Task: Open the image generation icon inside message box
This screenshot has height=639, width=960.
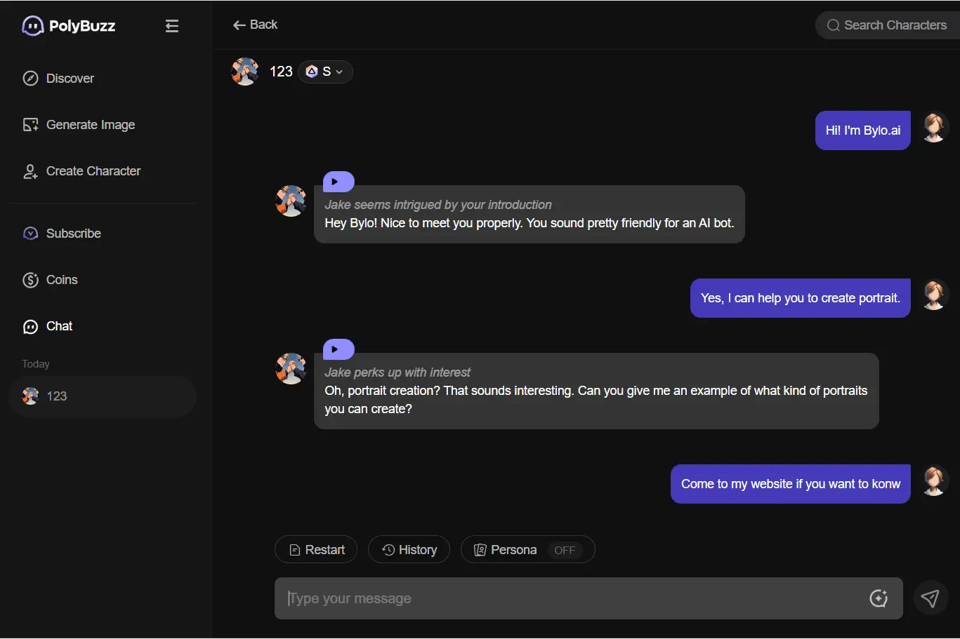Action: (878, 598)
